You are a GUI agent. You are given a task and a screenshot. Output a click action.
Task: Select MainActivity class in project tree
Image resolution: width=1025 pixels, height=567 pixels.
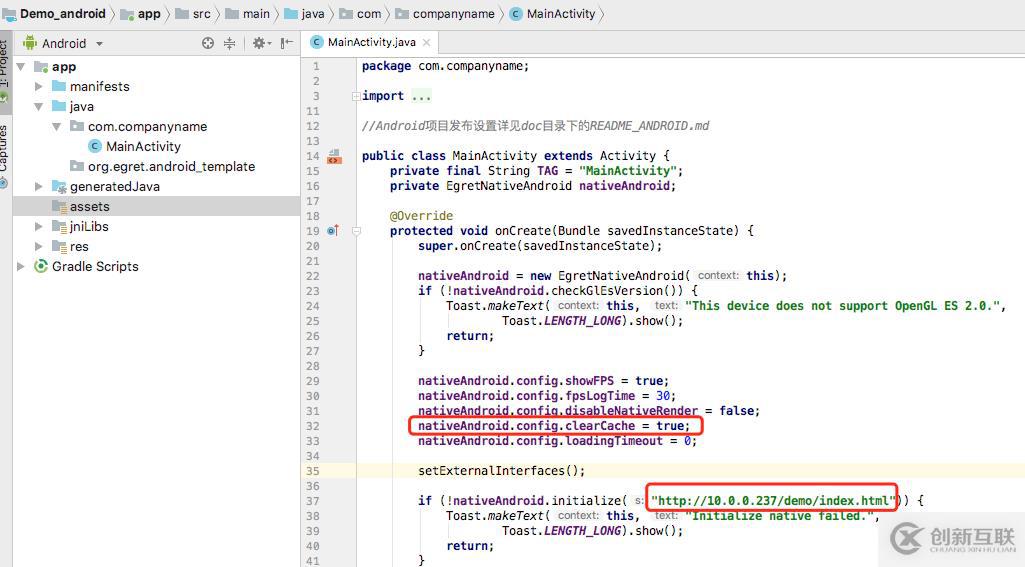pyautogui.click(x=143, y=146)
